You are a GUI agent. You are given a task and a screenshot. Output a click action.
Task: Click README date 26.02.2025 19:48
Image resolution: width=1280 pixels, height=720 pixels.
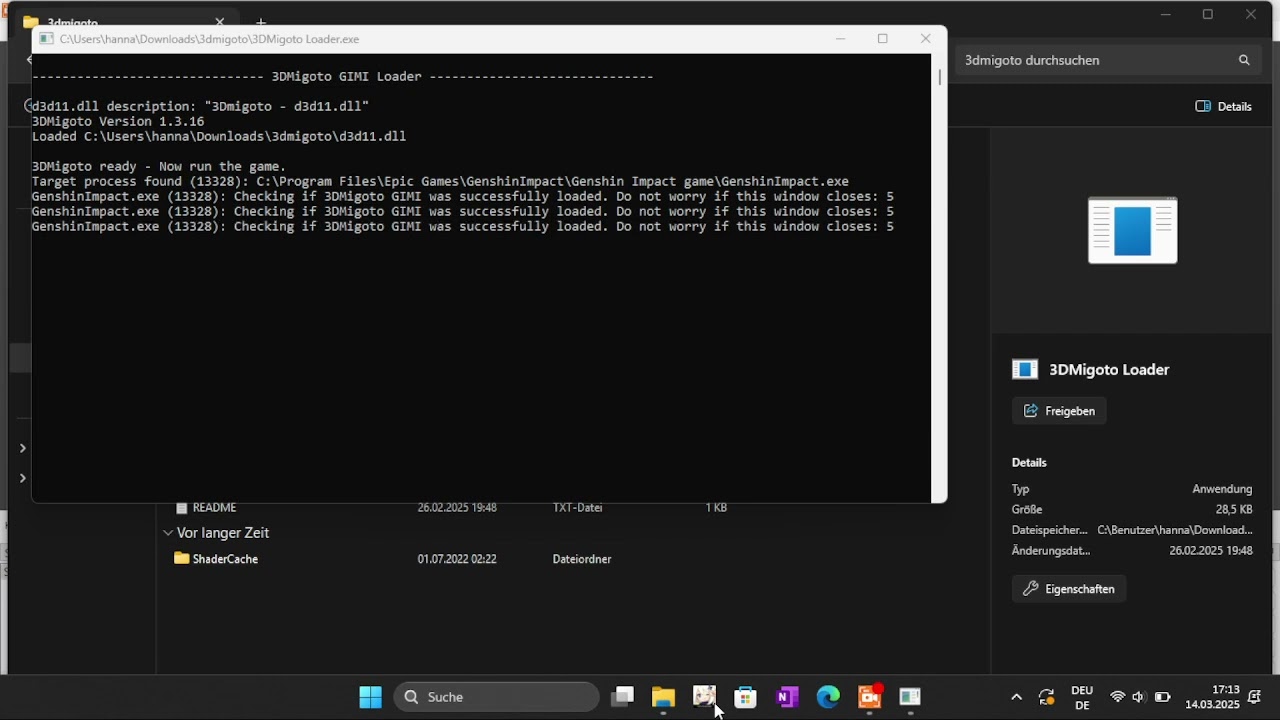coord(457,508)
